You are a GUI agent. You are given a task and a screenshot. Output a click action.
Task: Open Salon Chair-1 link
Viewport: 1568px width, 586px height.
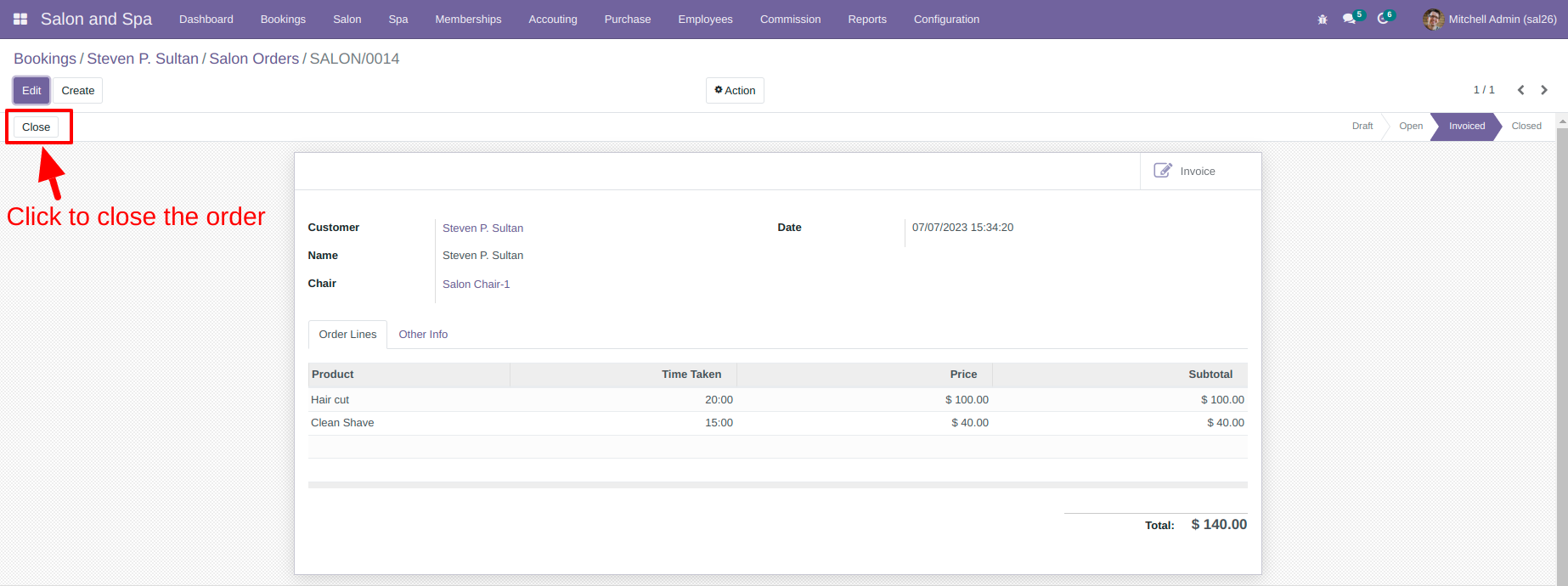pos(476,285)
